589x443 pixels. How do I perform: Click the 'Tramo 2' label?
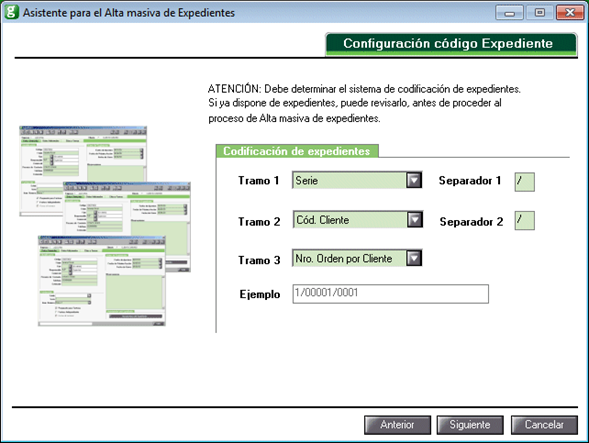259,222
